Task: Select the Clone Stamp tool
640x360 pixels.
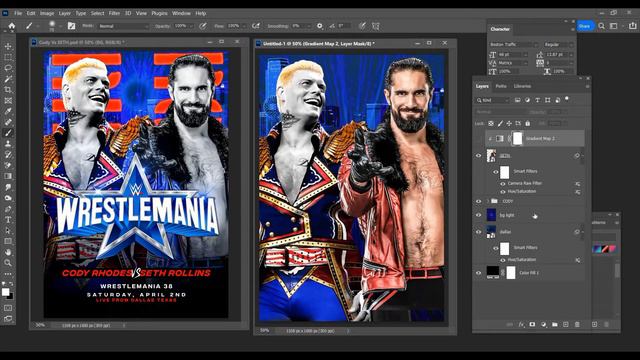Action: (x=8, y=144)
